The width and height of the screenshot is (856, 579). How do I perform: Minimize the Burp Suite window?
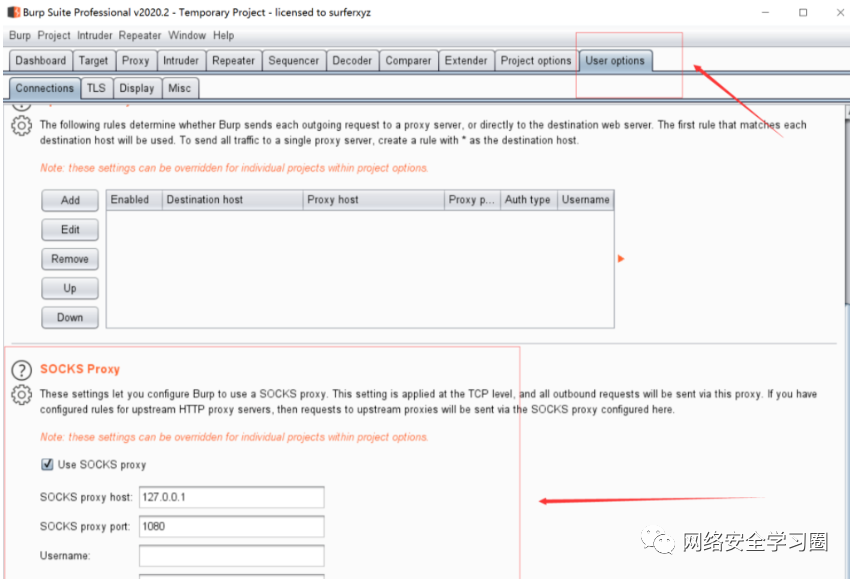point(766,13)
